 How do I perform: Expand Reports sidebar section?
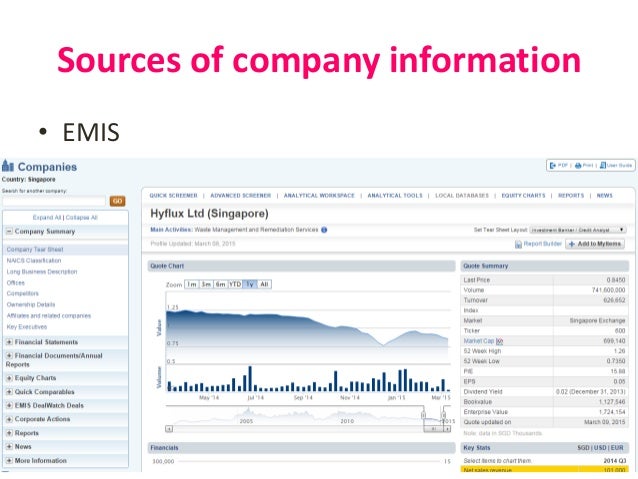[9, 433]
